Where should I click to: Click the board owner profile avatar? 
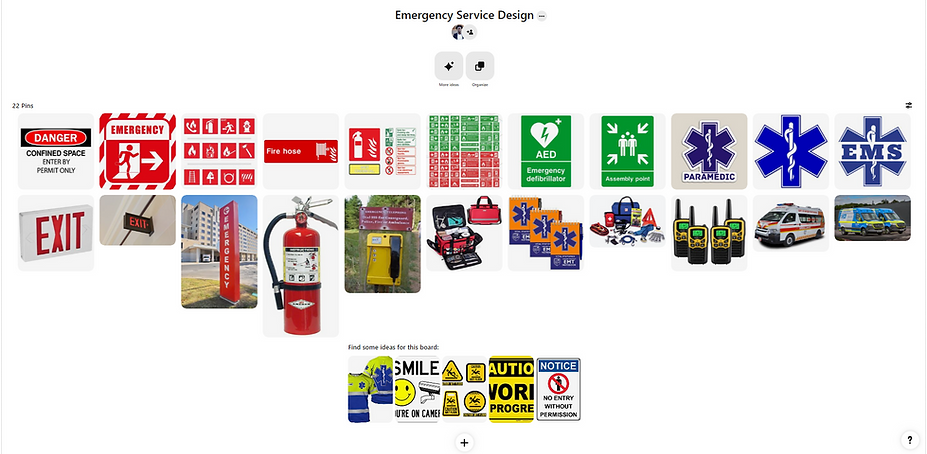(x=458, y=33)
